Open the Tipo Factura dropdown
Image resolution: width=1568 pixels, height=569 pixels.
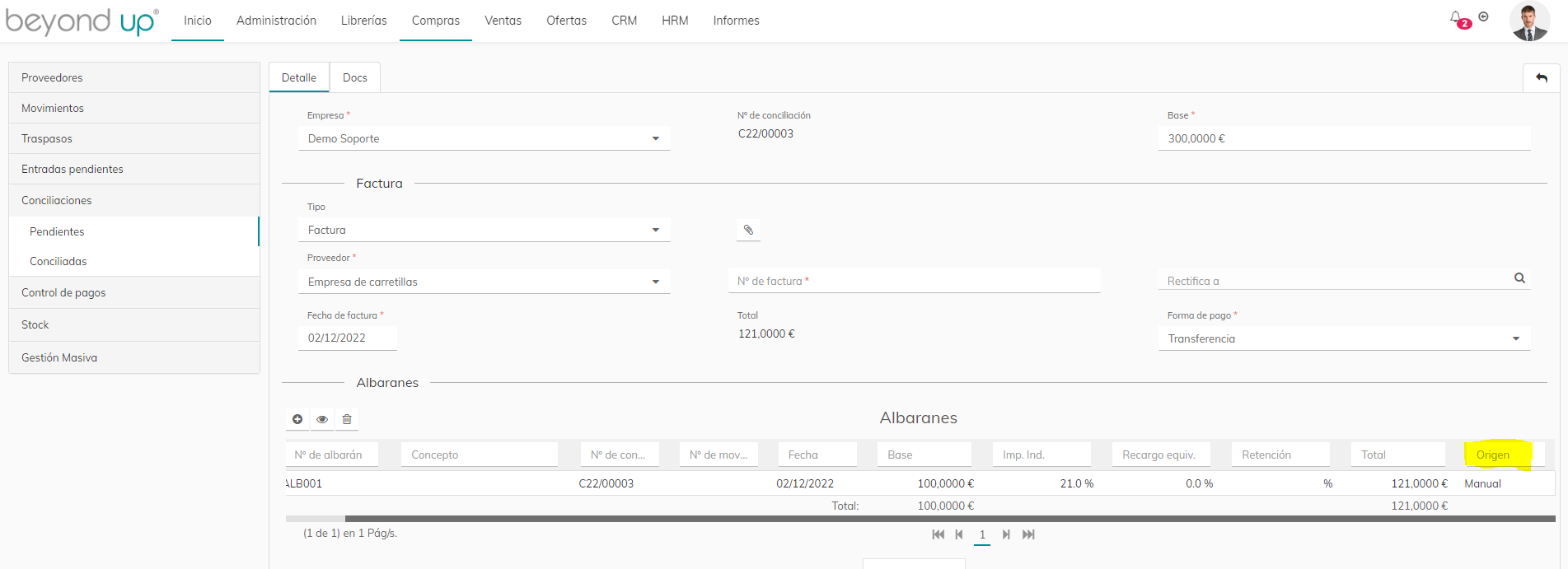click(x=656, y=230)
